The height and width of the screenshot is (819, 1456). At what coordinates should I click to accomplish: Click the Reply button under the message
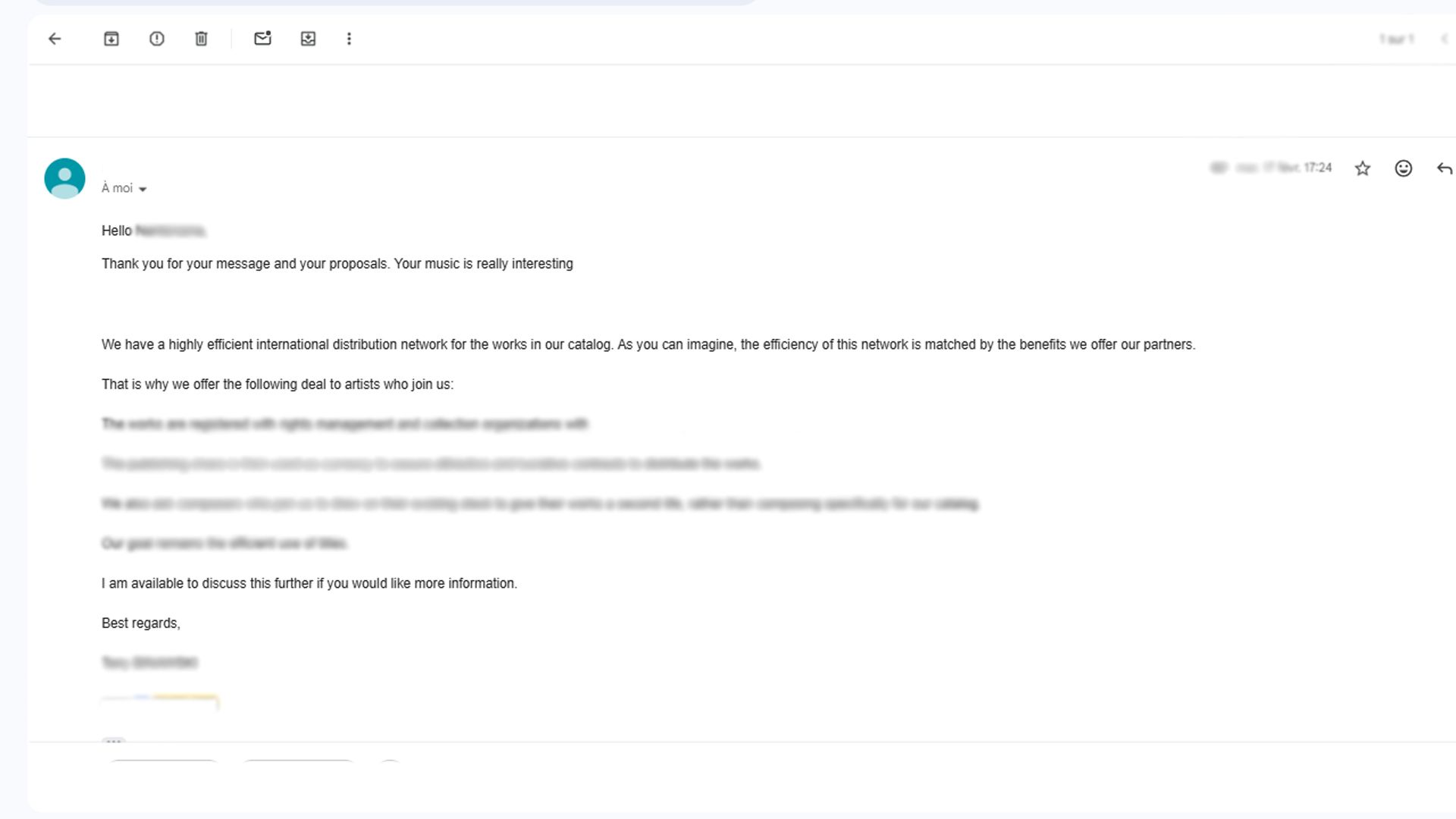[163, 761]
